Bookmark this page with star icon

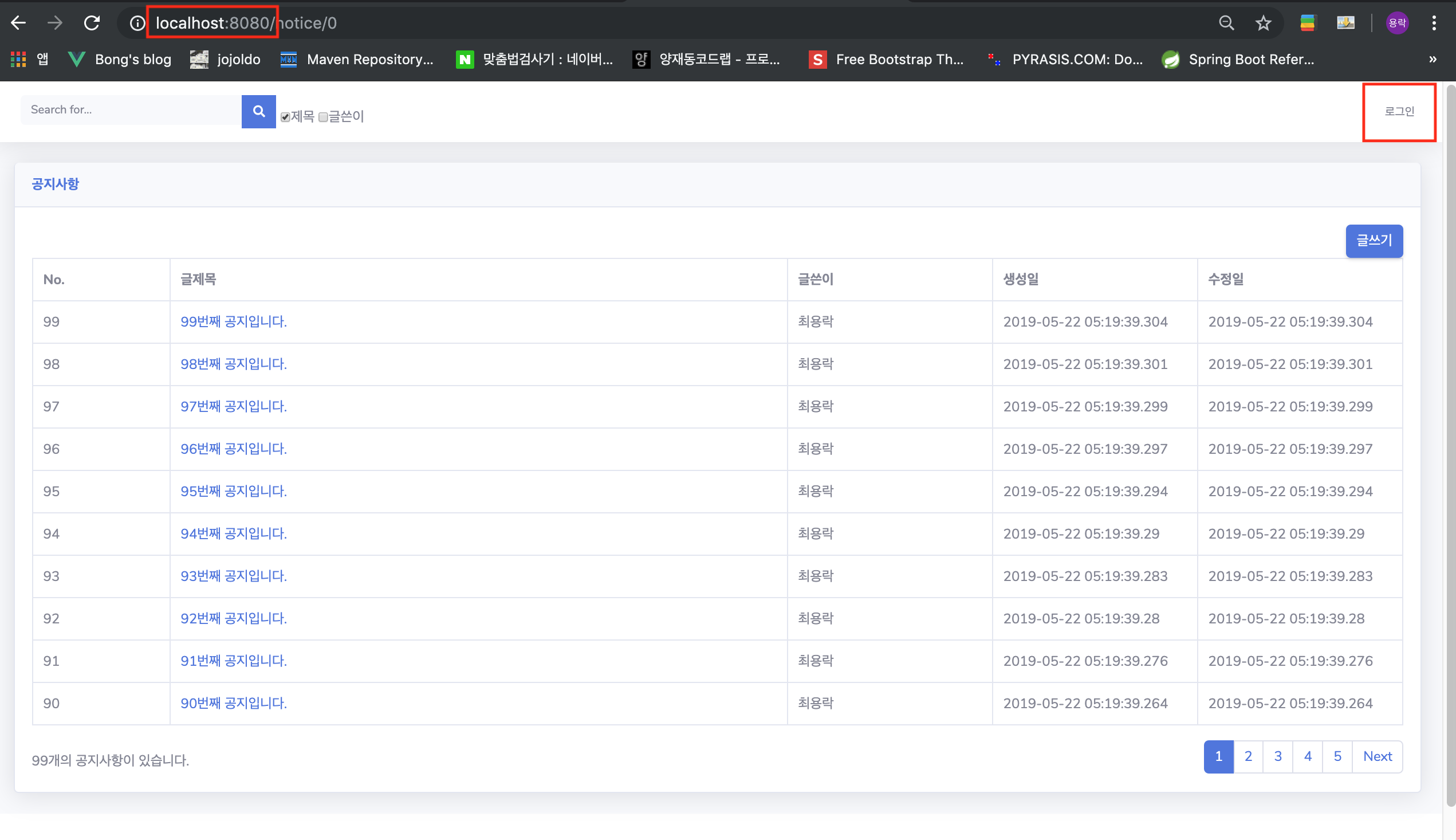(x=1263, y=23)
